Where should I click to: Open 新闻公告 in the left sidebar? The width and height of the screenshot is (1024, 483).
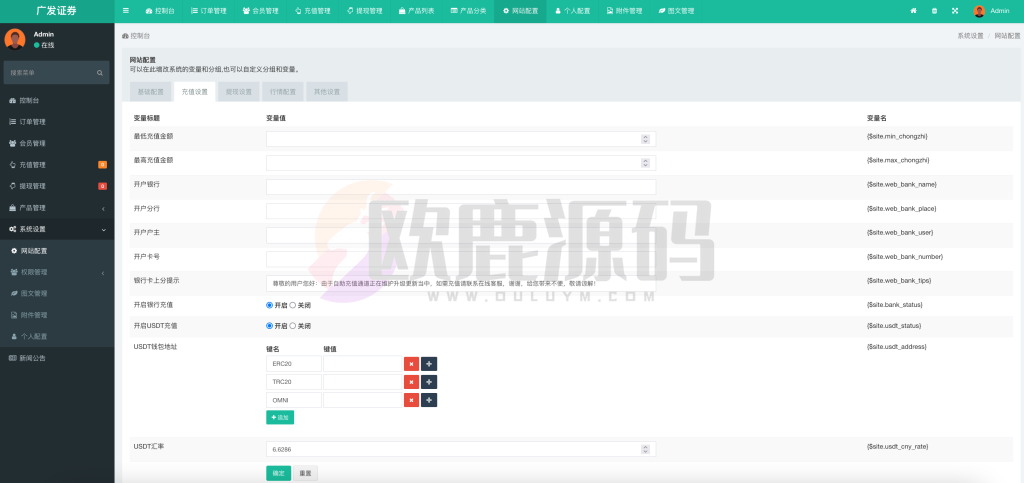pyautogui.click(x=57, y=358)
